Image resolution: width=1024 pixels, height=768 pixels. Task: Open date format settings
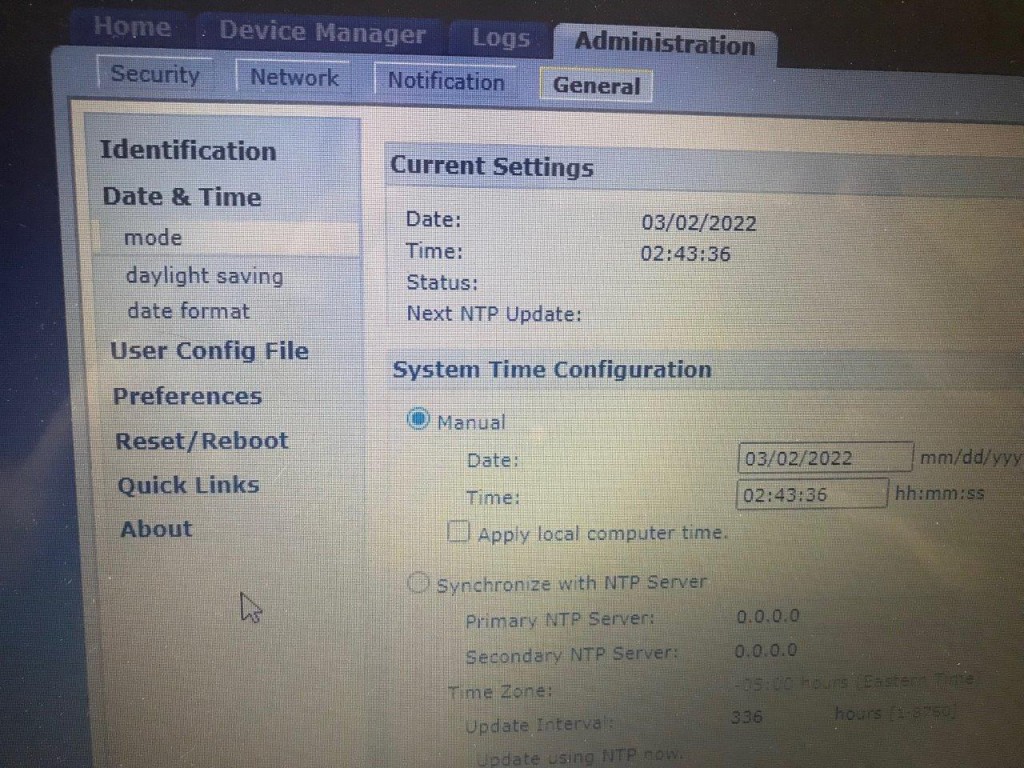(x=188, y=311)
